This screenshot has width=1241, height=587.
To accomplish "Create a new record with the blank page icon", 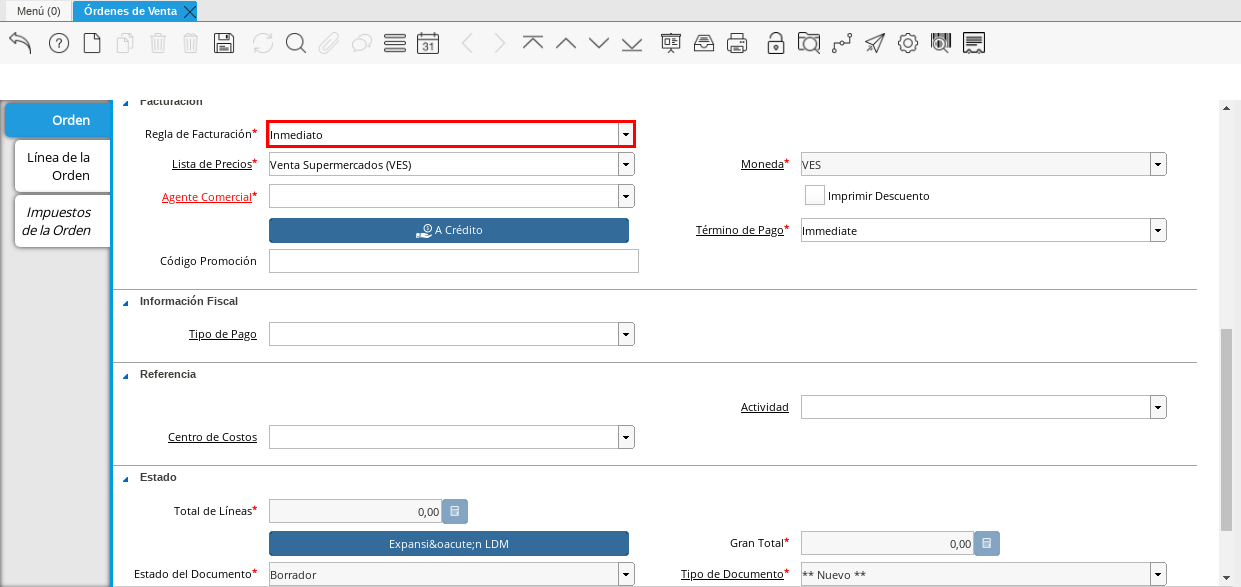I will pyautogui.click(x=92, y=43).
